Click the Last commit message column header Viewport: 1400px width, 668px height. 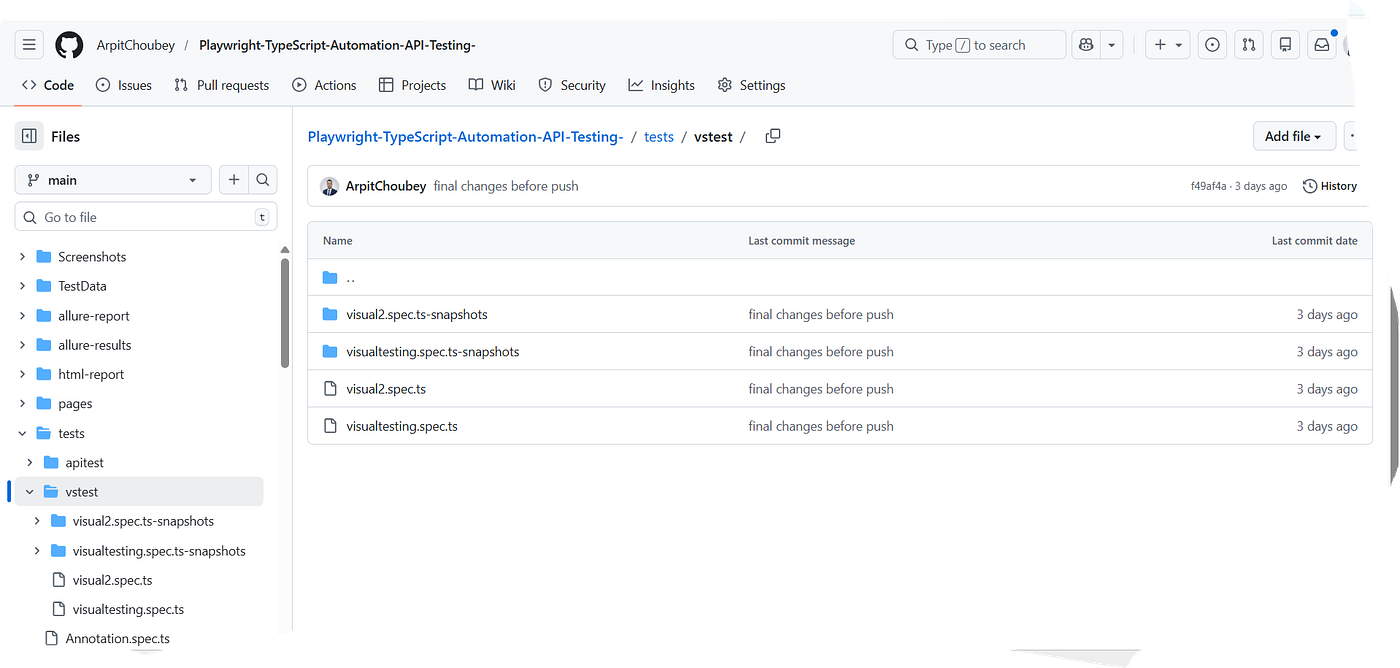coord(801,241)
